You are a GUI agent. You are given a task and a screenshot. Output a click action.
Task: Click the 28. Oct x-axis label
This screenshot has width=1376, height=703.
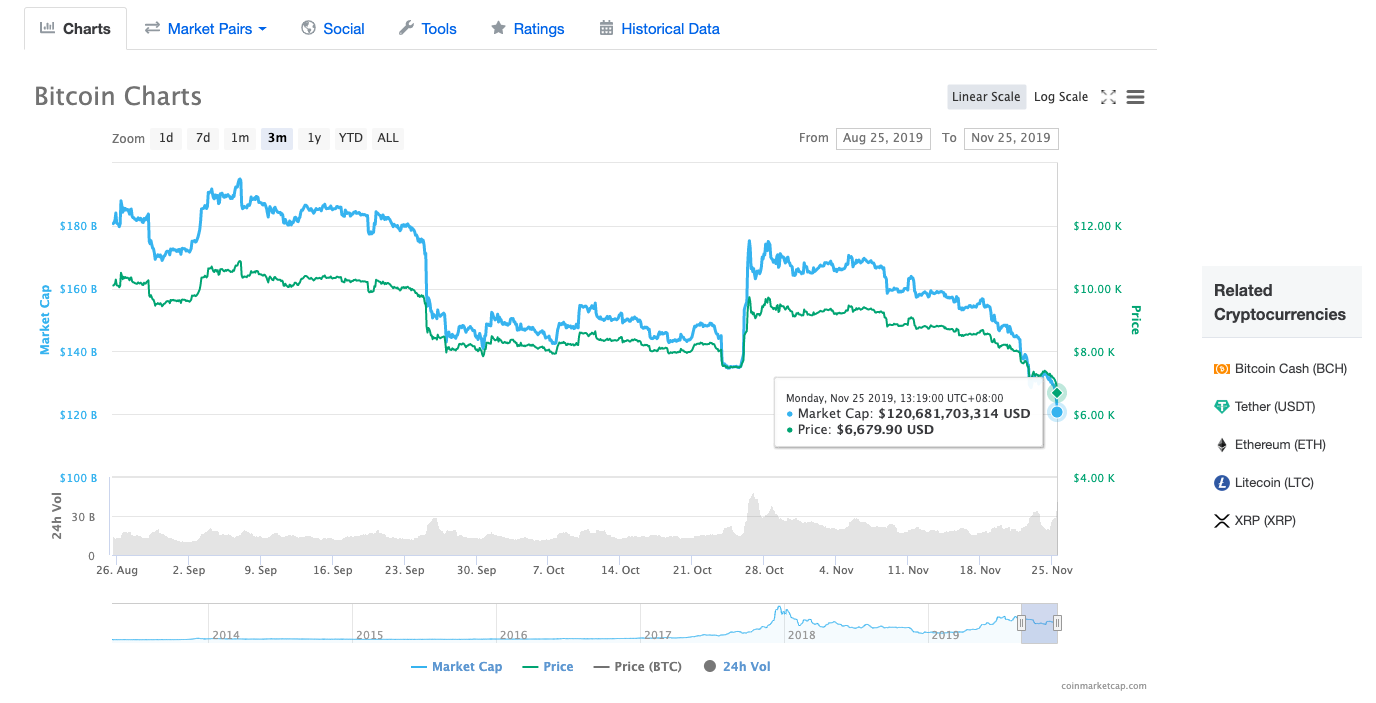[x=763, y=570]
